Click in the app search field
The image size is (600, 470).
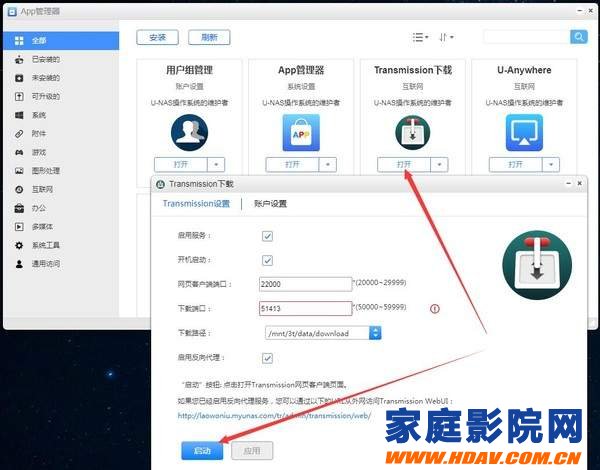[x=527, y=37]
